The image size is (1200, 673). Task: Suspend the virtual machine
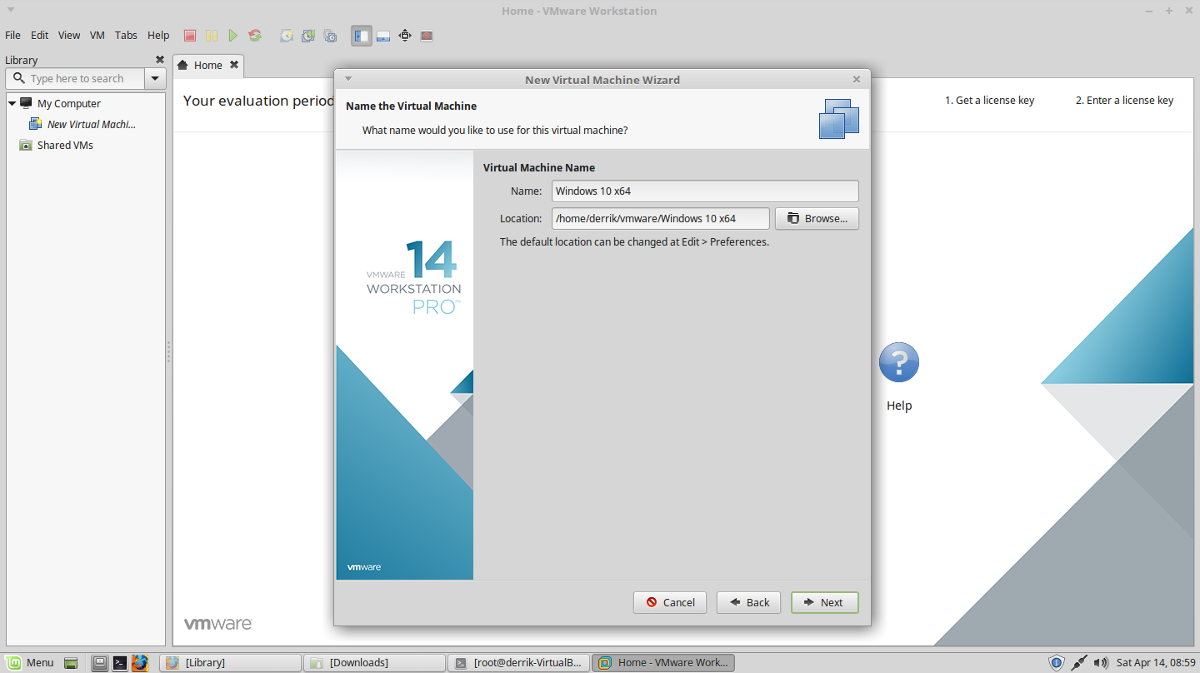pos(211,35)
